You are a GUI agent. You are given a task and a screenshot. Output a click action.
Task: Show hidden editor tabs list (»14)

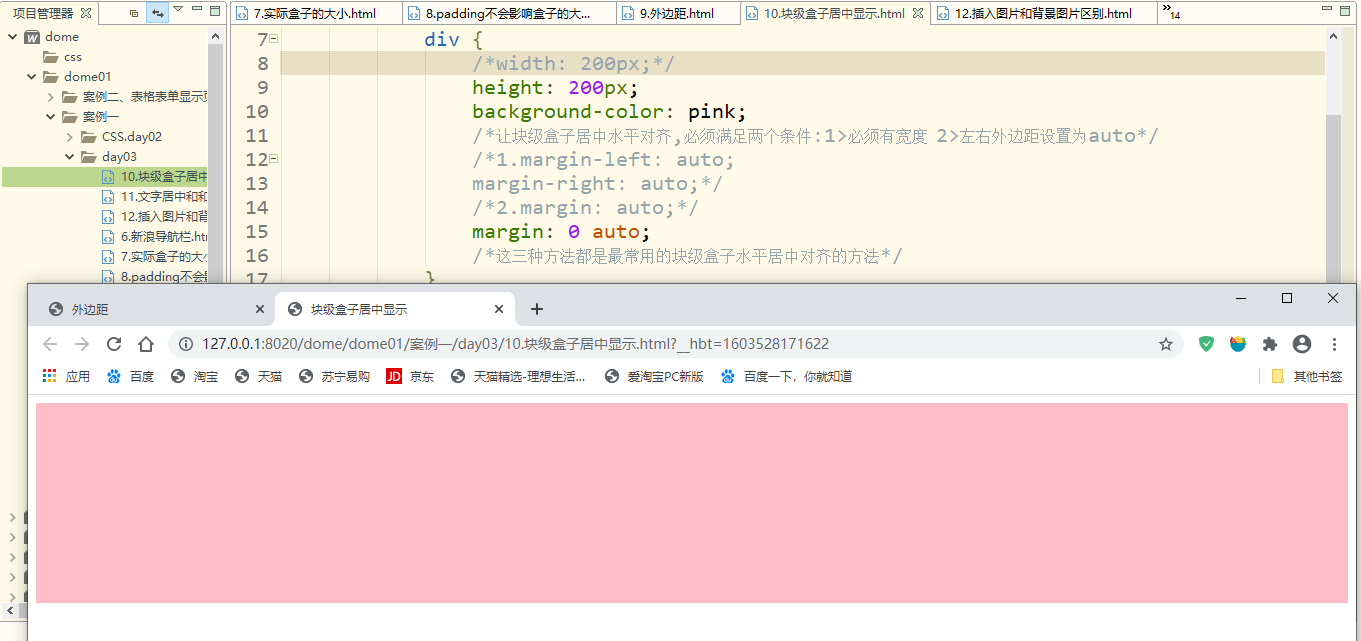point(1171,12)
